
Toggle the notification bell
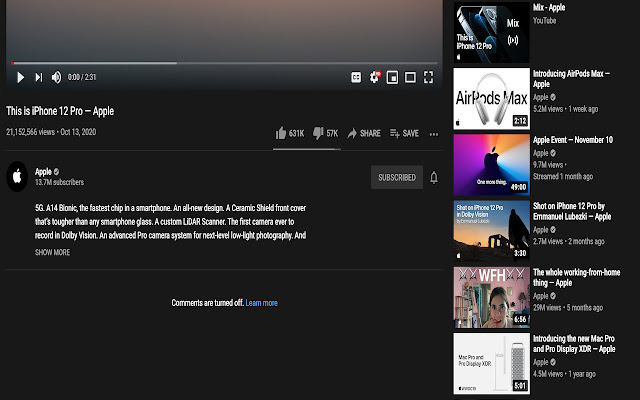[x=434, y=177]
